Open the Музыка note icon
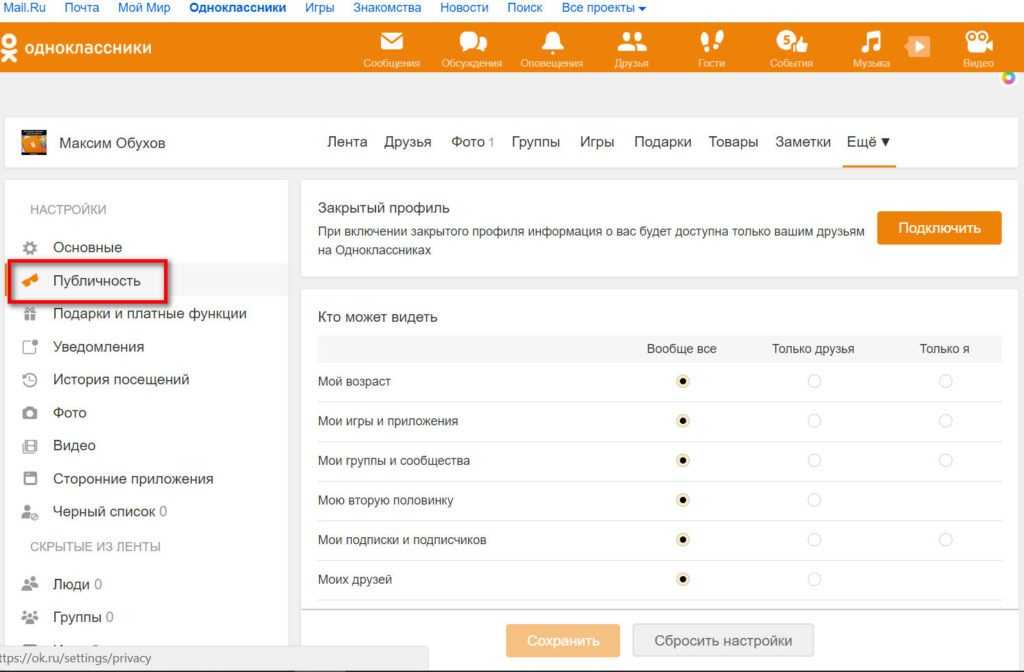The width and height of the screenshot is (1024, 672). click(871, 42)
